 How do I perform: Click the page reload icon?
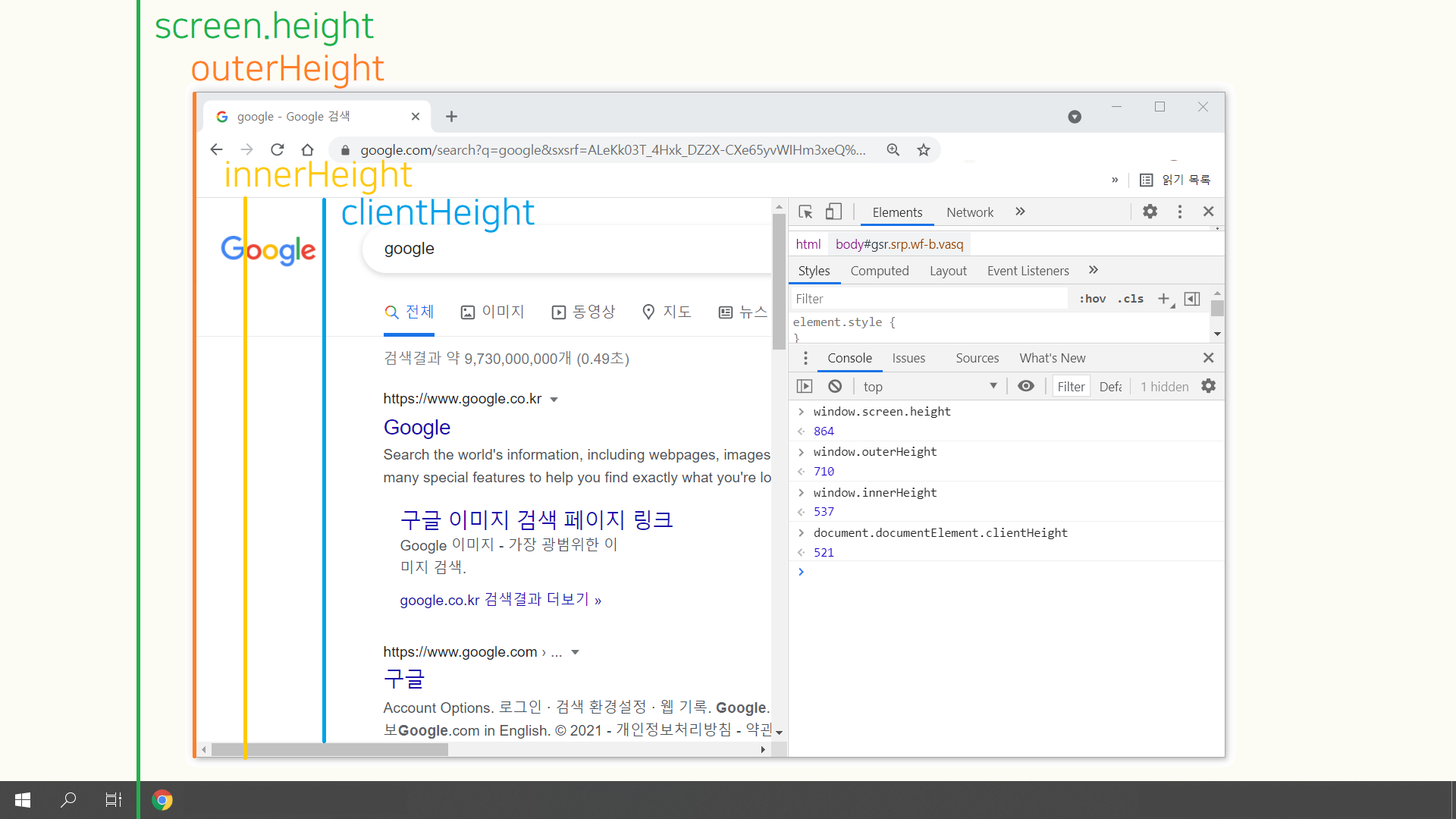coord(277,149)
